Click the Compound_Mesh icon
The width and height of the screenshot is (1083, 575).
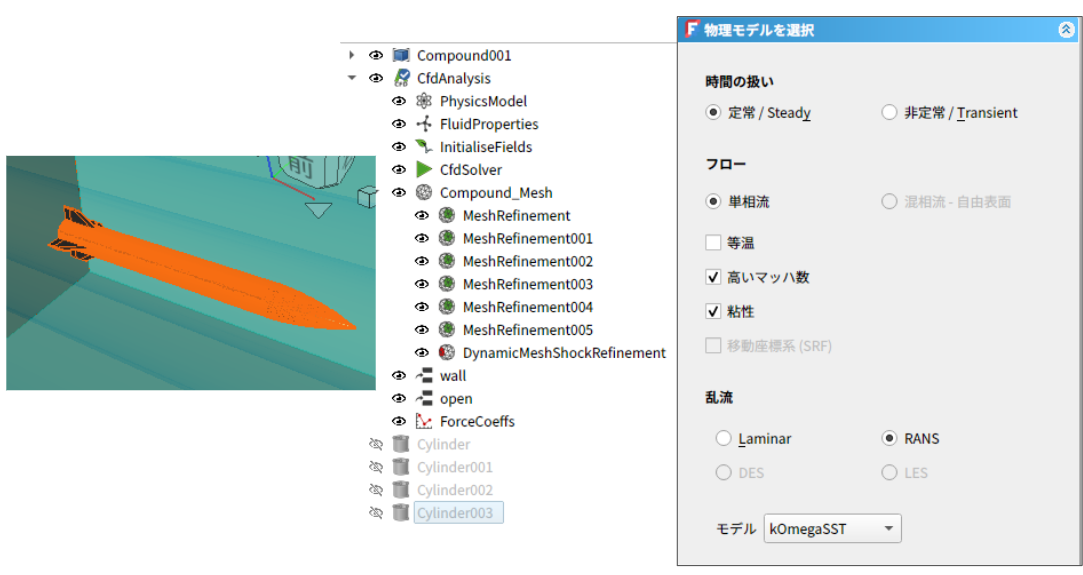(x=423, y=193)
